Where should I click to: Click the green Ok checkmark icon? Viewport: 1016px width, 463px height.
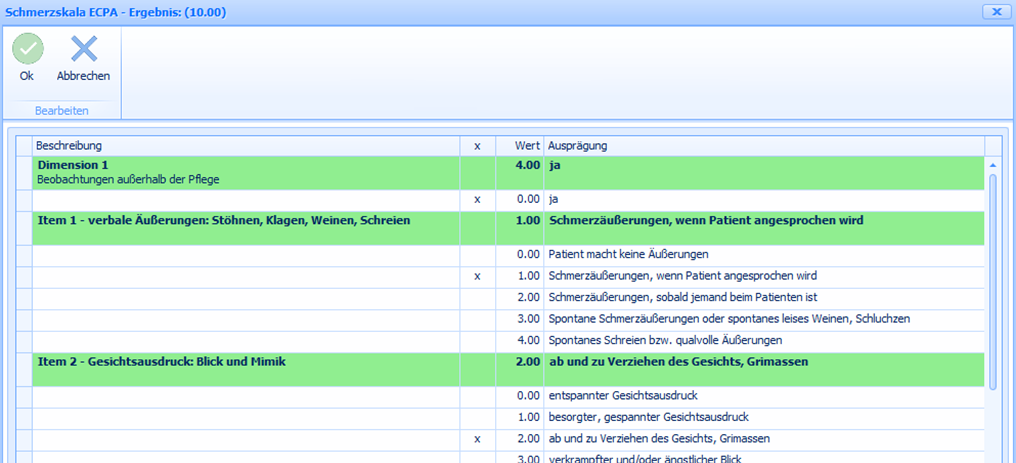tap(27, 49)
